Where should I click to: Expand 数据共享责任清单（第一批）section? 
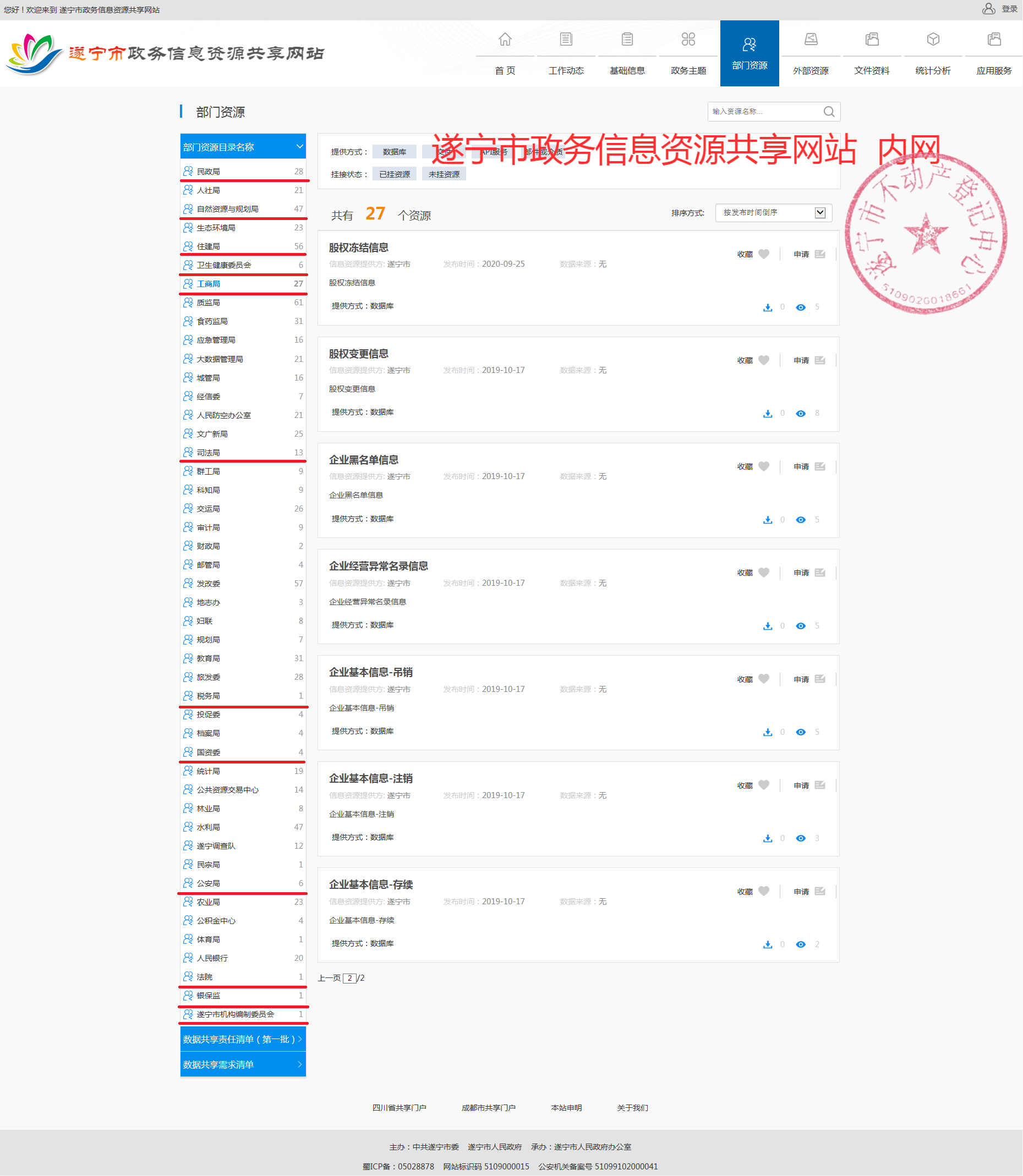[243, 1039]
